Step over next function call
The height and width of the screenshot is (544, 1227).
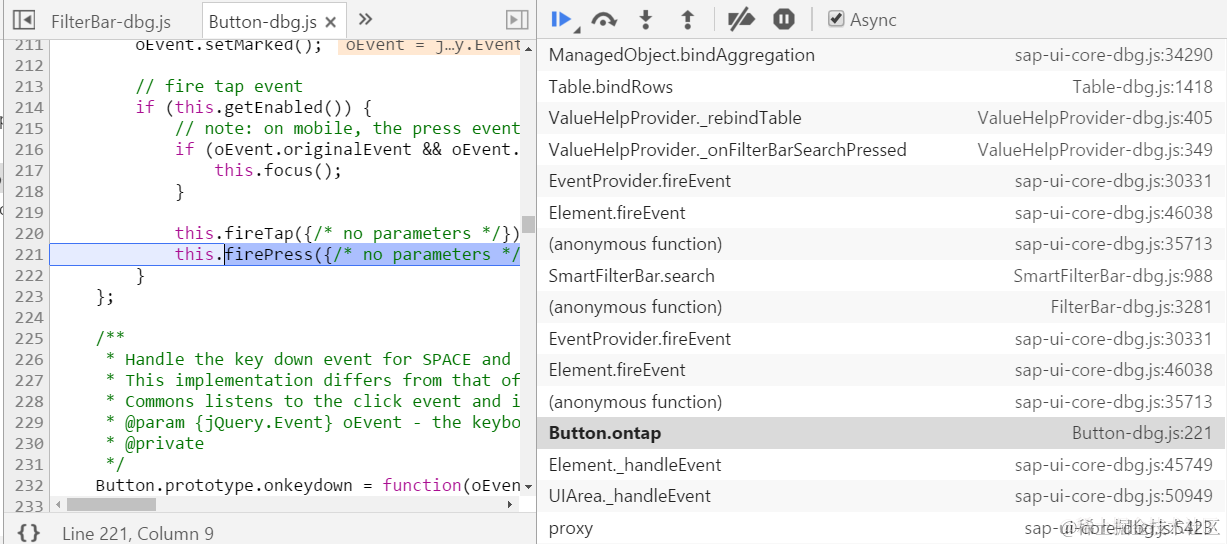click(x=604, y=19)
